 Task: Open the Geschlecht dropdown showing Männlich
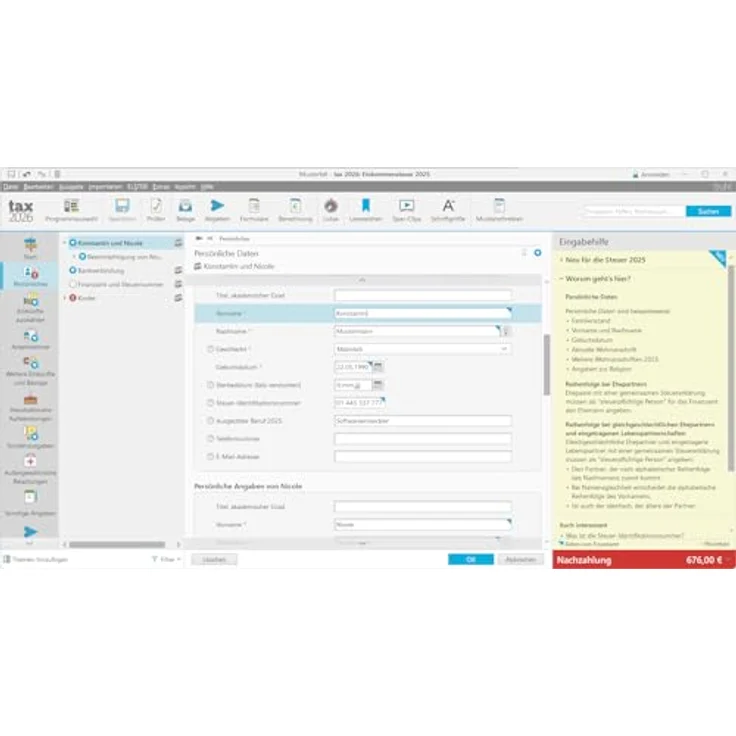pyautogui.click(x=422, y=349)
